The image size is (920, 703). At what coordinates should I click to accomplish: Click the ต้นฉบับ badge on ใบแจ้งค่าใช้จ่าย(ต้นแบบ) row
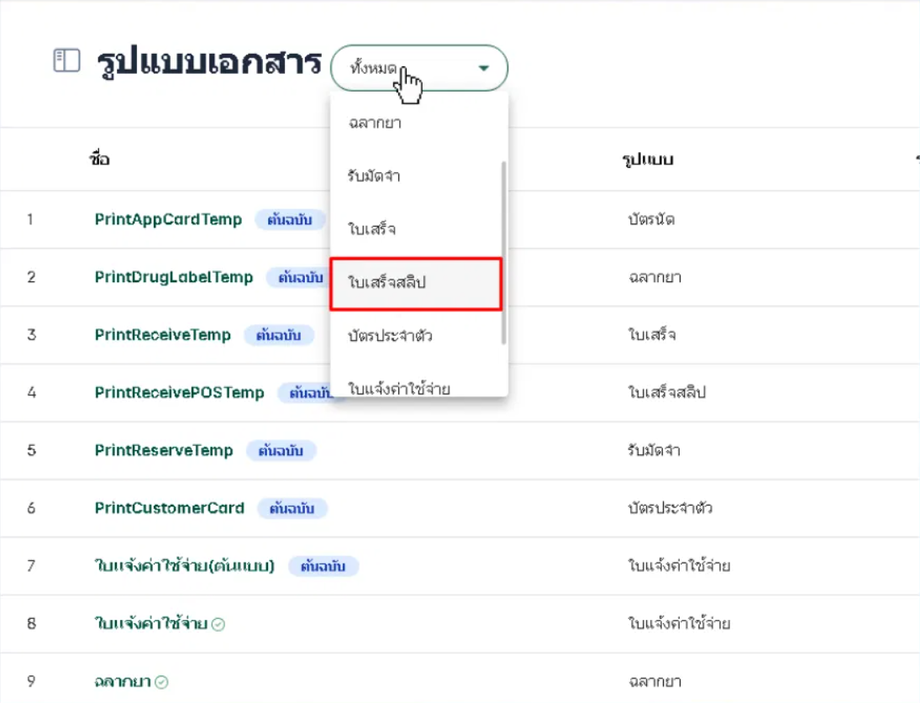(324, 566)
